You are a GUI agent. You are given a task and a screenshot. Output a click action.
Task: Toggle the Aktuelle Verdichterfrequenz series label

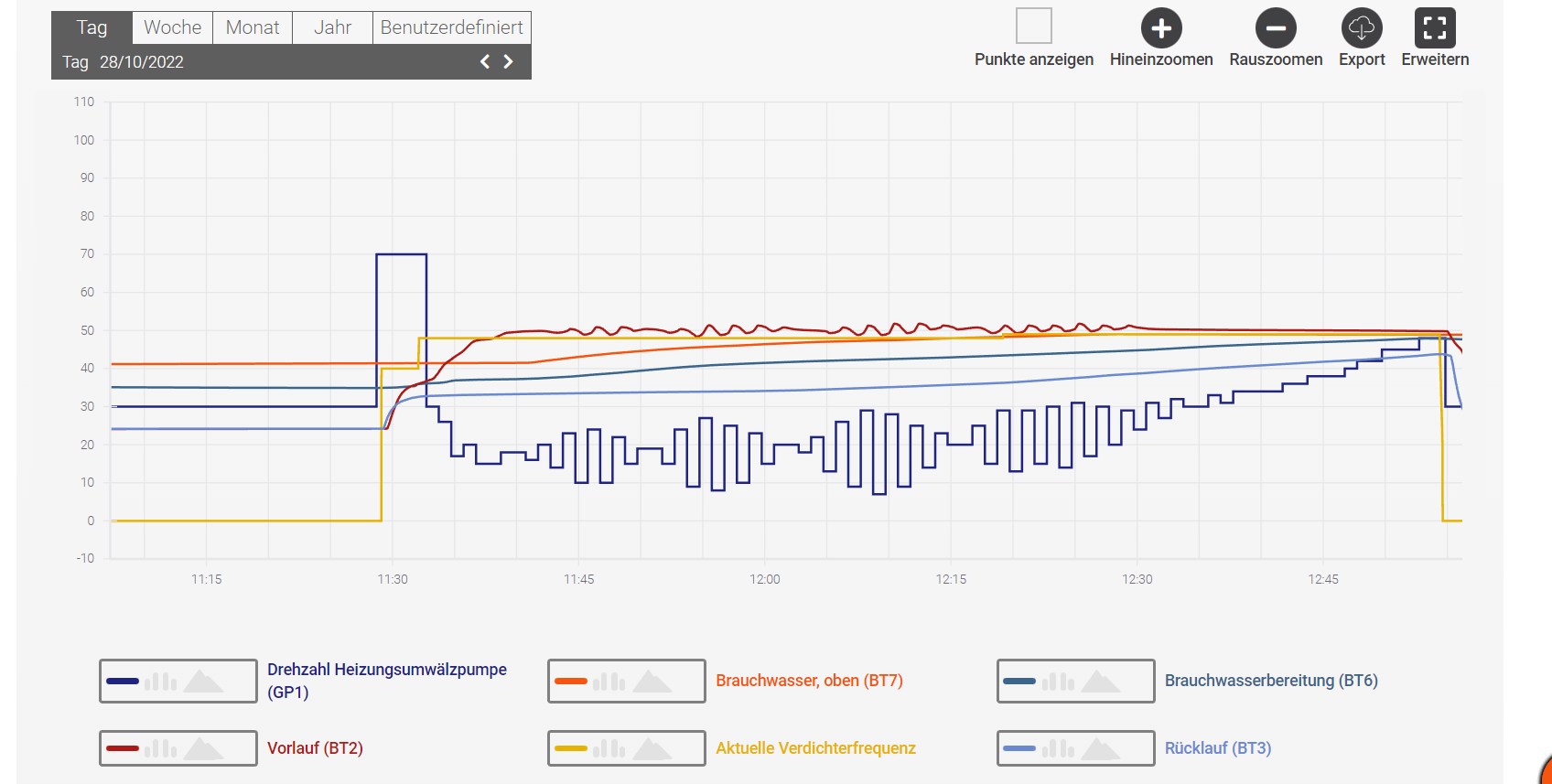pos(815,748)
